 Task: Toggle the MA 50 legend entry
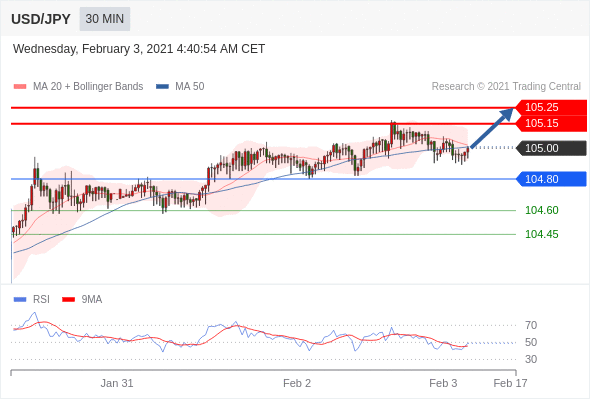[180, 87]
